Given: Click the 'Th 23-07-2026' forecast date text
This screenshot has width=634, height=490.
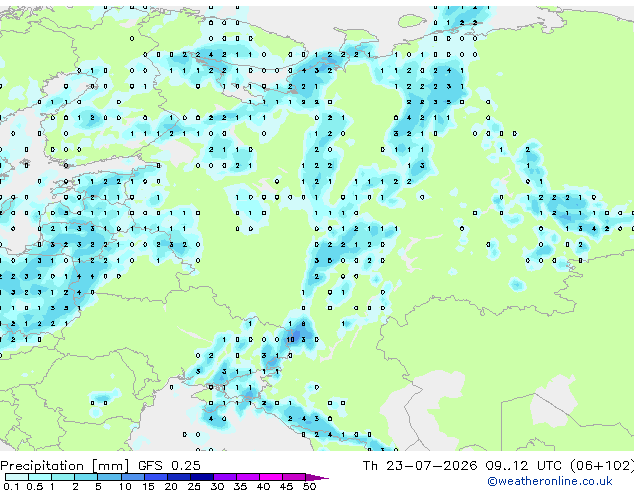Looking at the screenshot, I should click(420, 466).
